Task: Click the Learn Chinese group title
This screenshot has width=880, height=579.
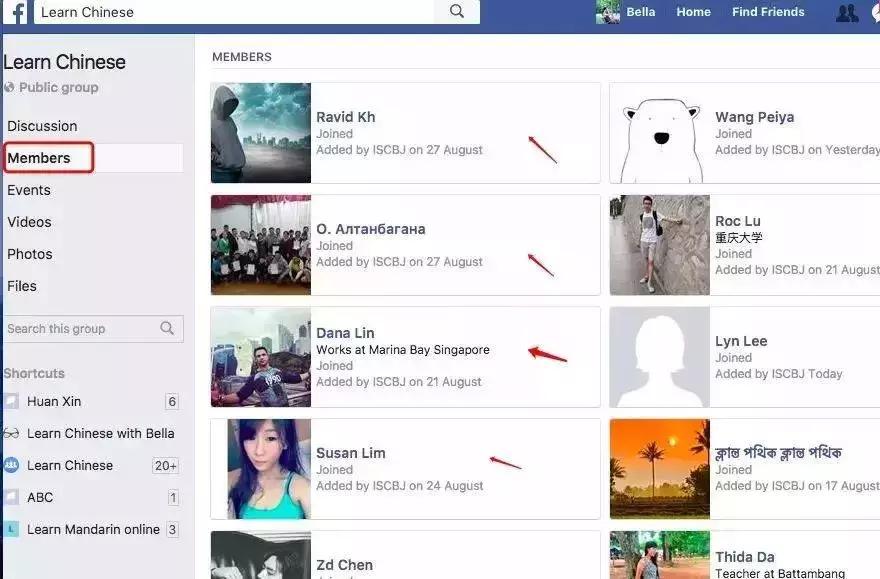Action: point(64,62)
